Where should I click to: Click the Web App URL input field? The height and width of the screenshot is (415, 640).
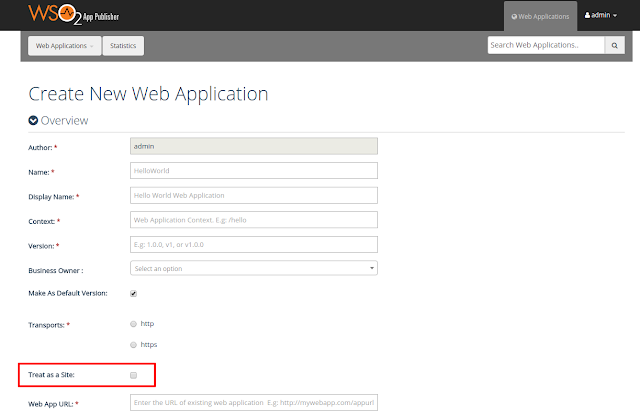(x=254, y=402)
